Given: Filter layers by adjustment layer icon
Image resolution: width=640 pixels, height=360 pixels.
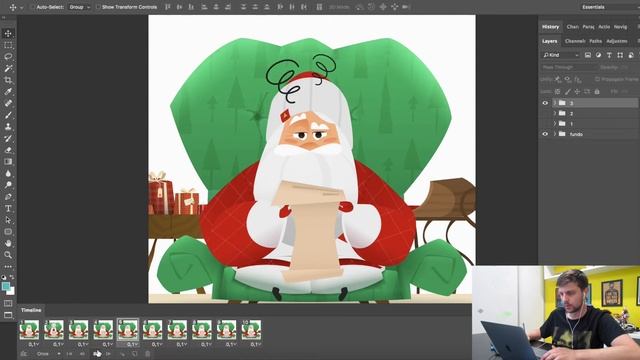Looking at the screenshot, I should tap(598, 55).
